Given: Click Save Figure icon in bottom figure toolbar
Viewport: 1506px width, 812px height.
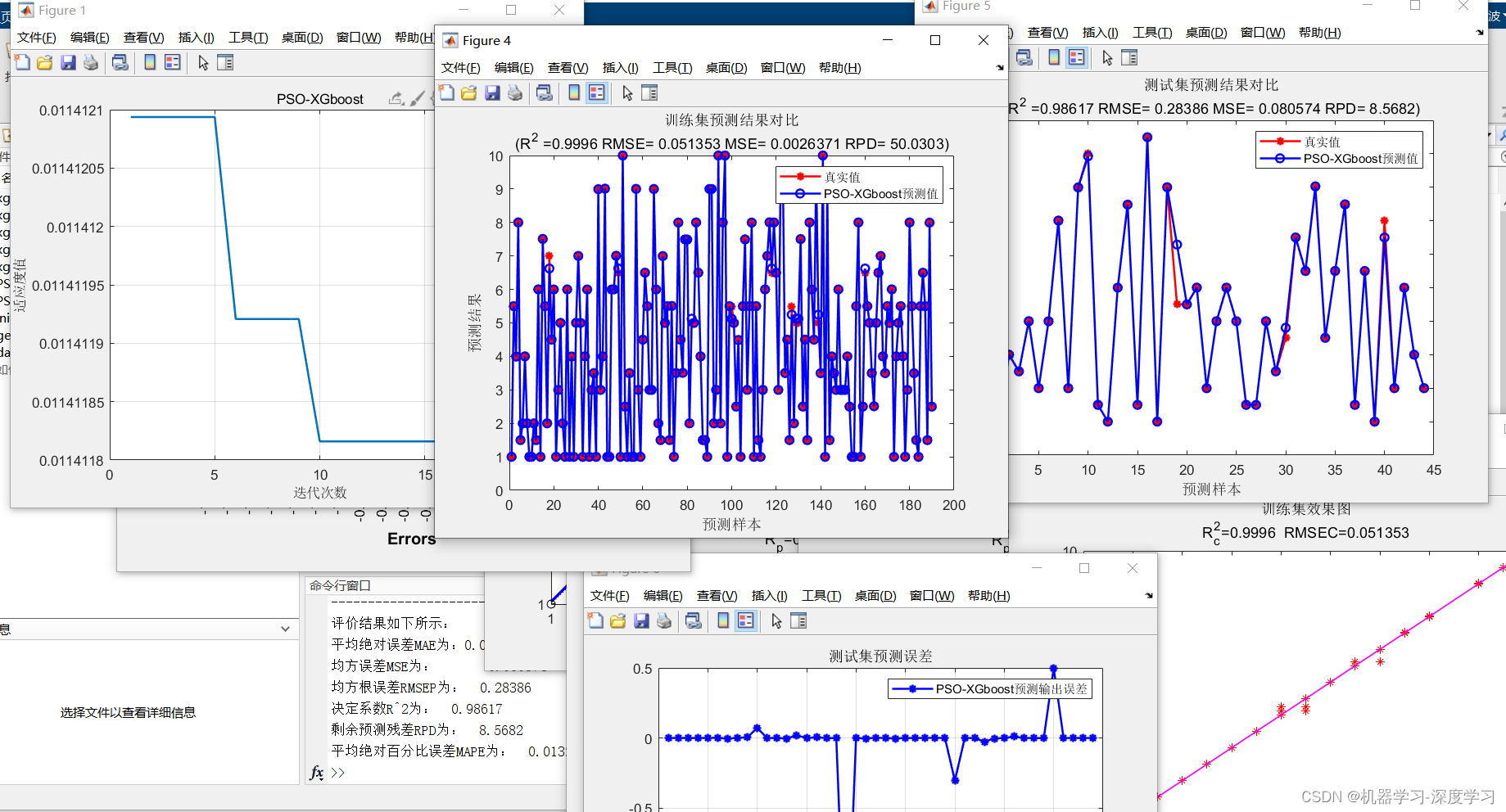Looking at the screenshot, I should (x=641, y=621).
